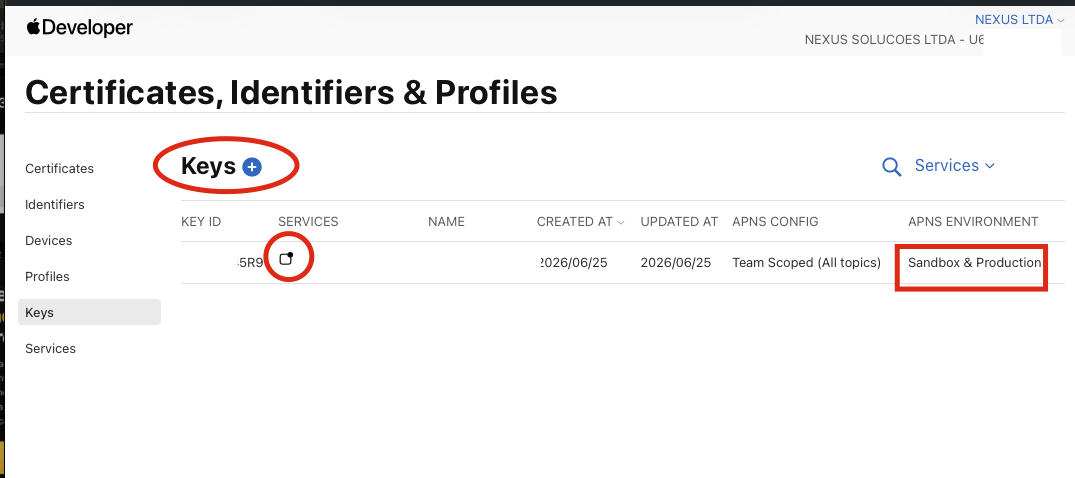1075x478 pixels.
Task: Click the Sandbox & Production environment cell
Action: tap(974, 263)
